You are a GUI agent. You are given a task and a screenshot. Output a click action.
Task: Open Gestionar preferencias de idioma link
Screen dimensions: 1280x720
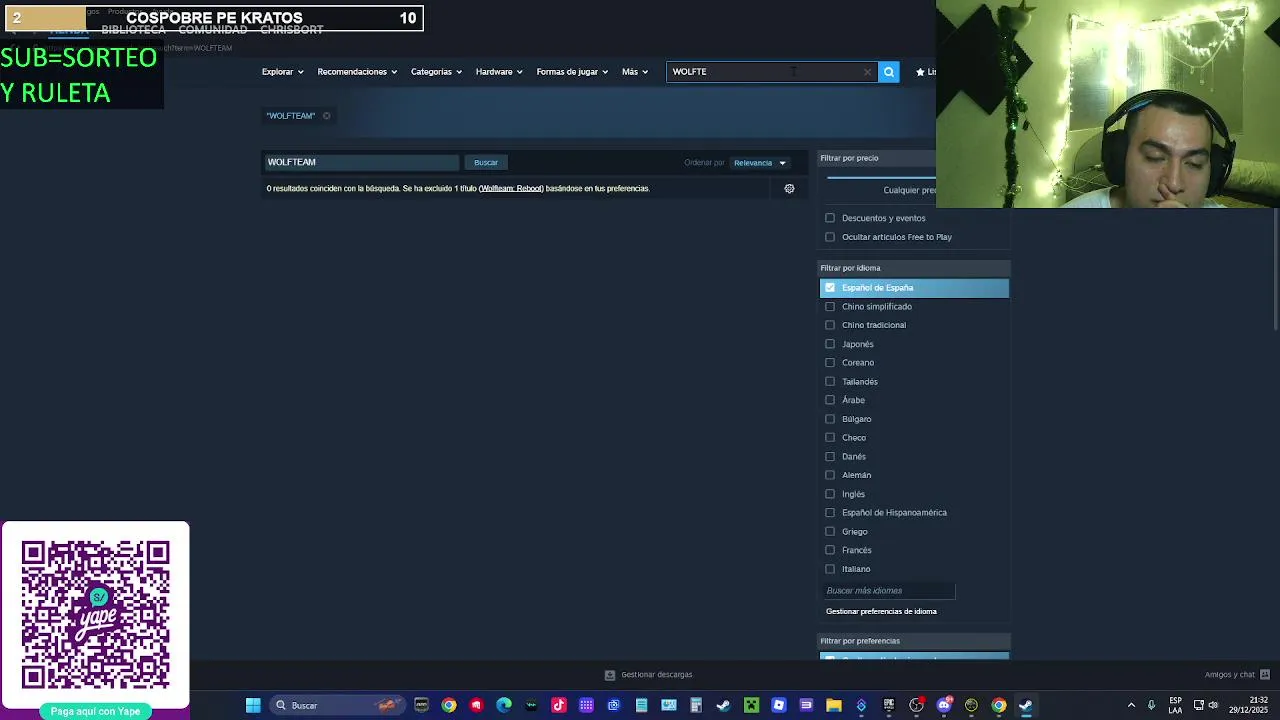(881, 612)
